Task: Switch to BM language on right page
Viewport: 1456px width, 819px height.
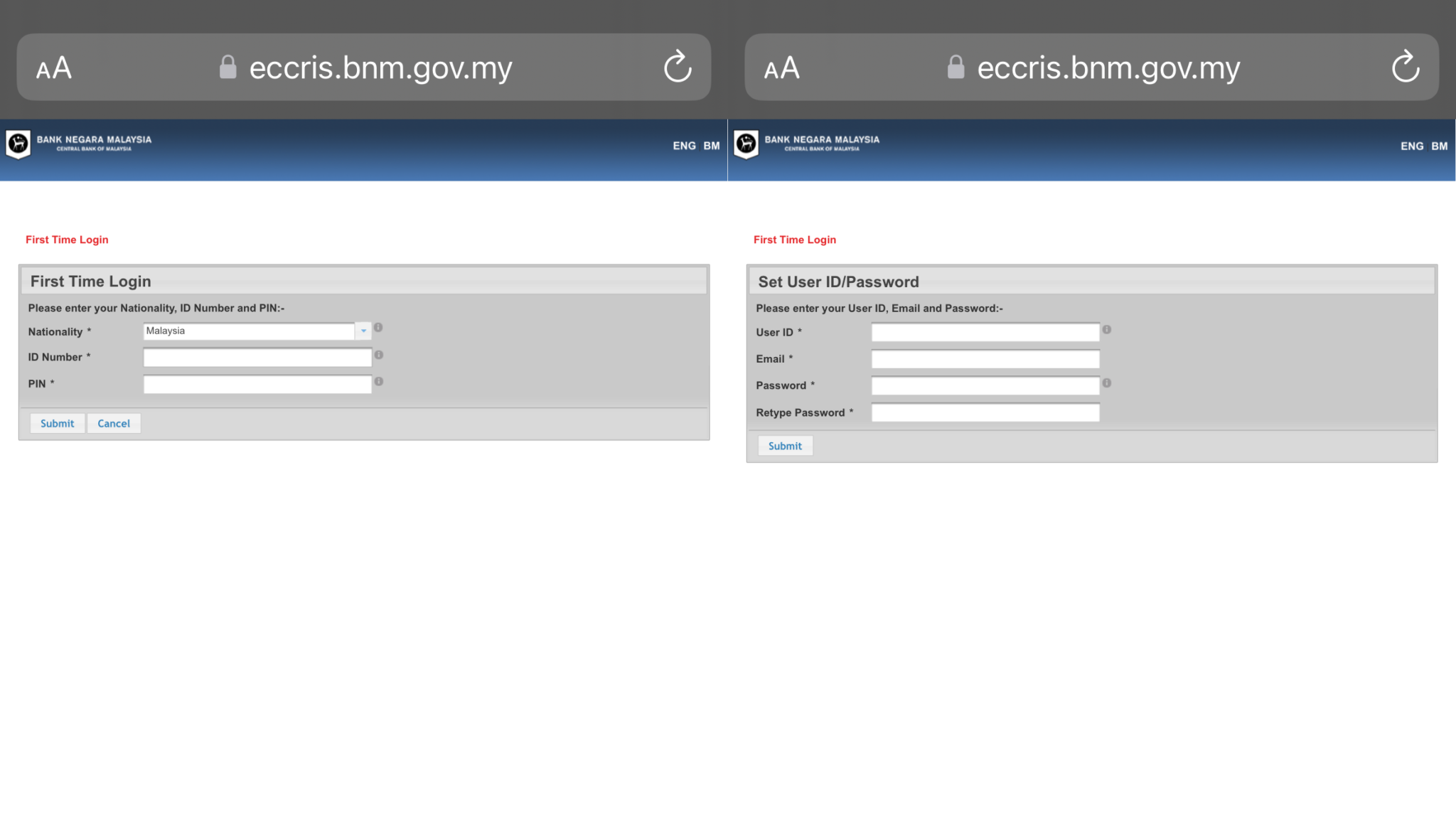Action: [x=1439, y=146]
